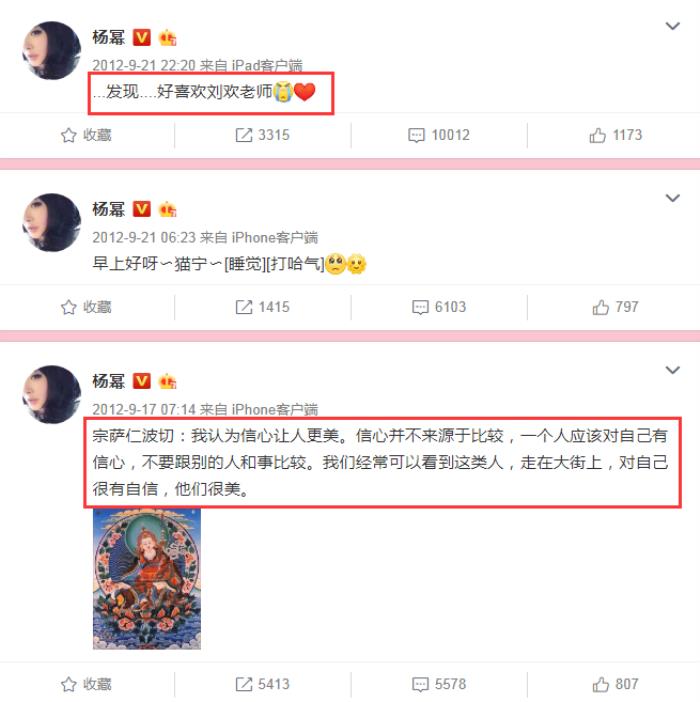Open 杨幂 username on the first post
The height and width of the screenshot is (702, 700).
[x=108, y=37]
